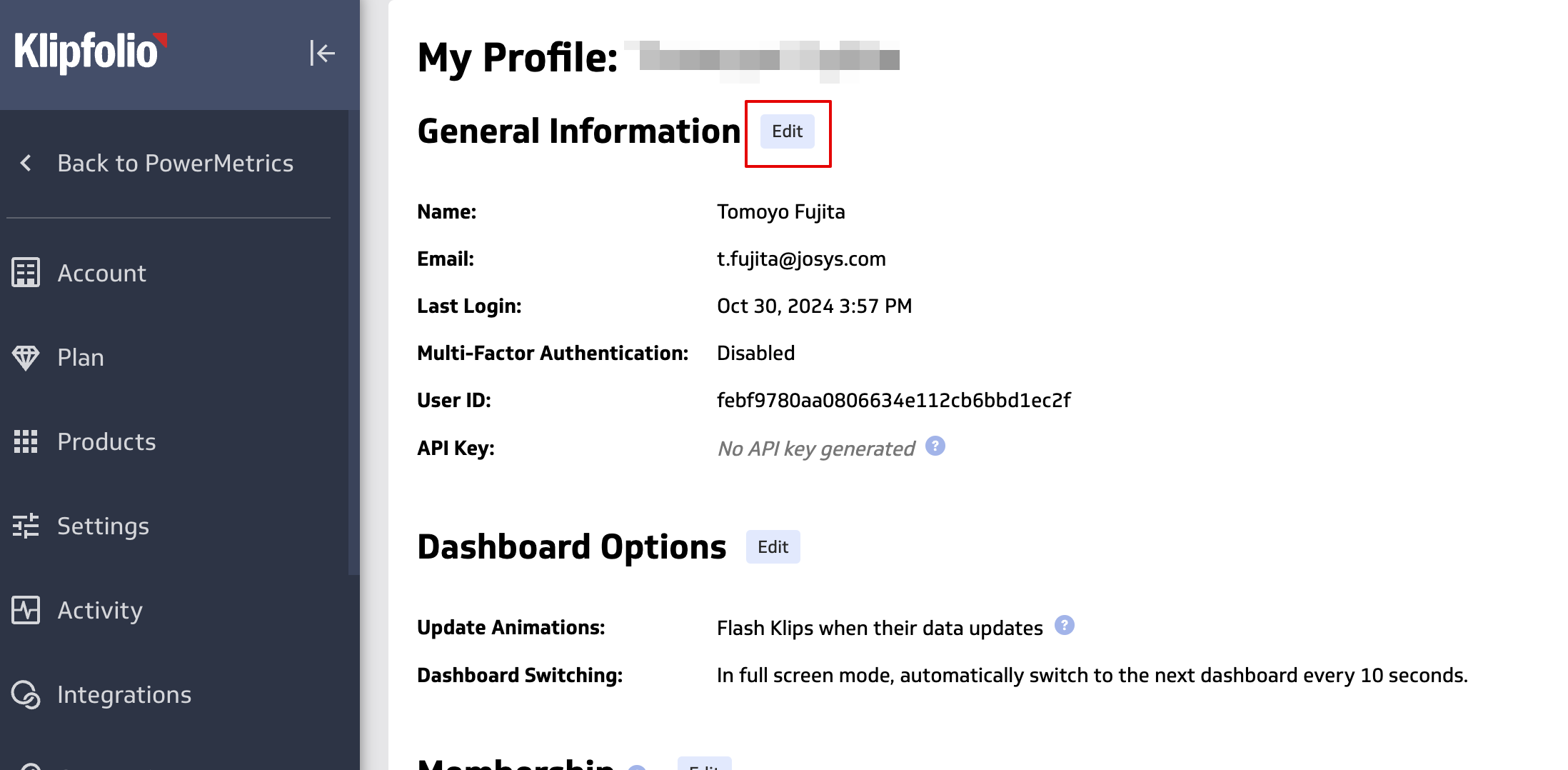Click the name Tomoyo Fujita
Image resolution: width=1568 pixels, height=770 pixels.
[x=780, y=212]
